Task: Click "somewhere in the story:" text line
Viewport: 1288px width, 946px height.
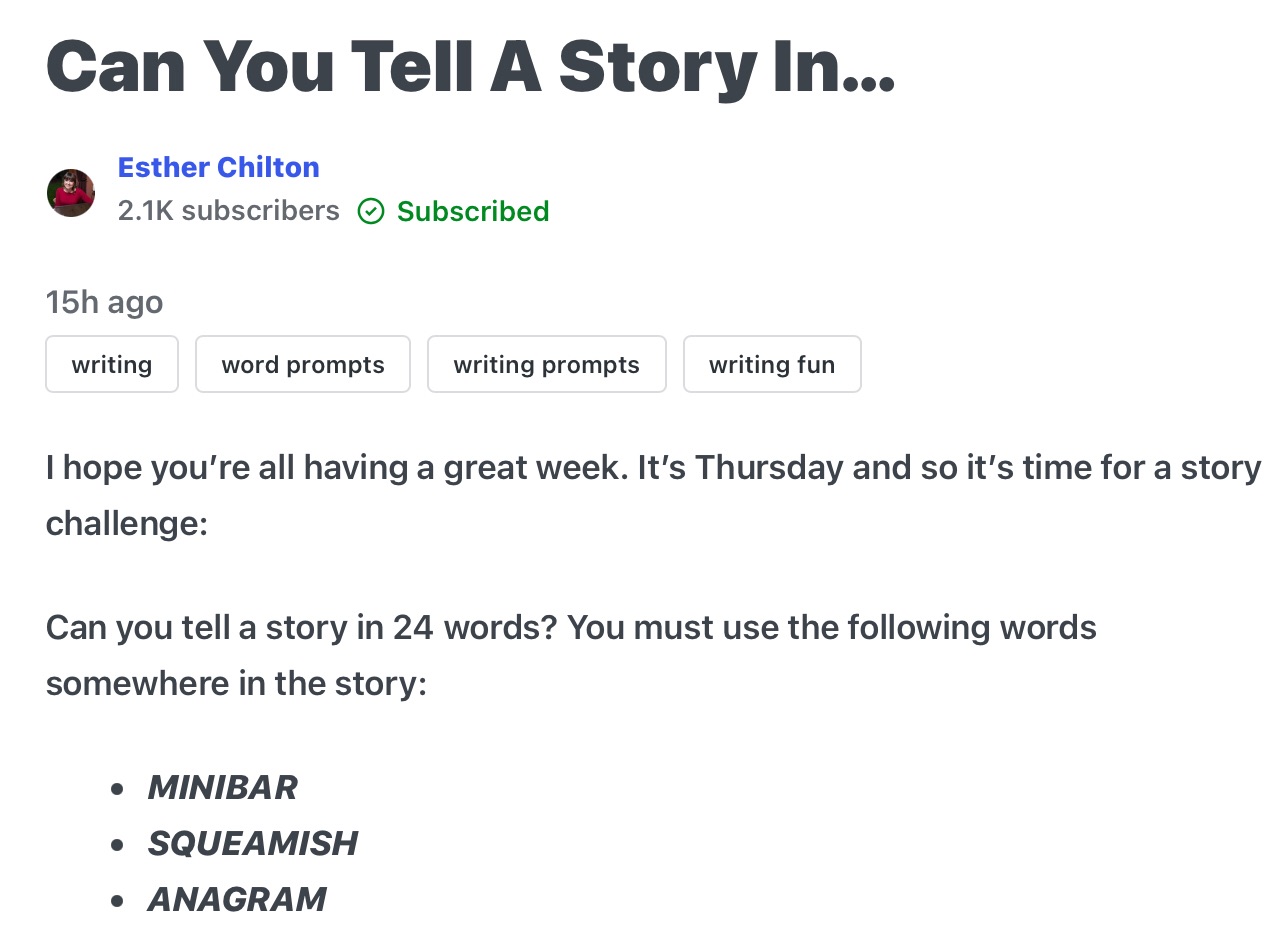Action: tap(236, 684)
